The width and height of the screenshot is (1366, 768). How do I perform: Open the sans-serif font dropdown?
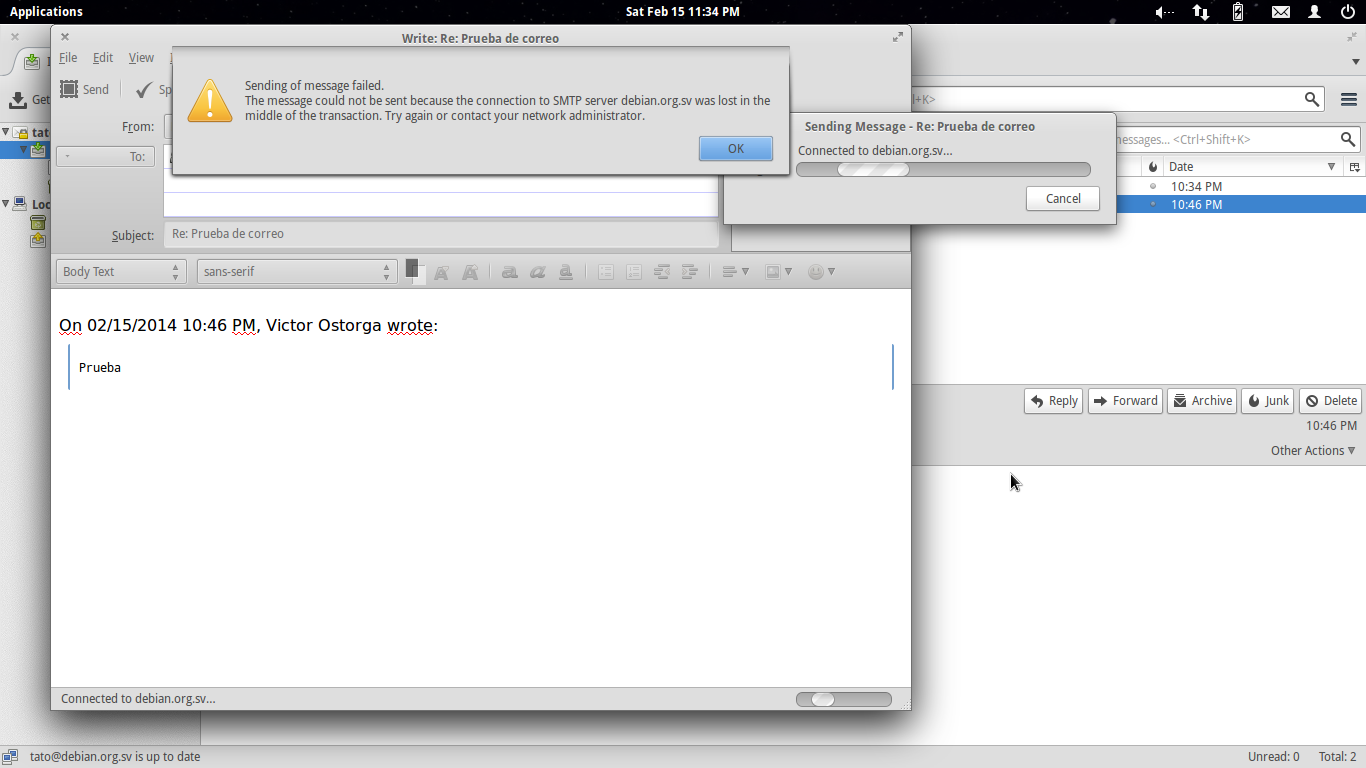297,272
